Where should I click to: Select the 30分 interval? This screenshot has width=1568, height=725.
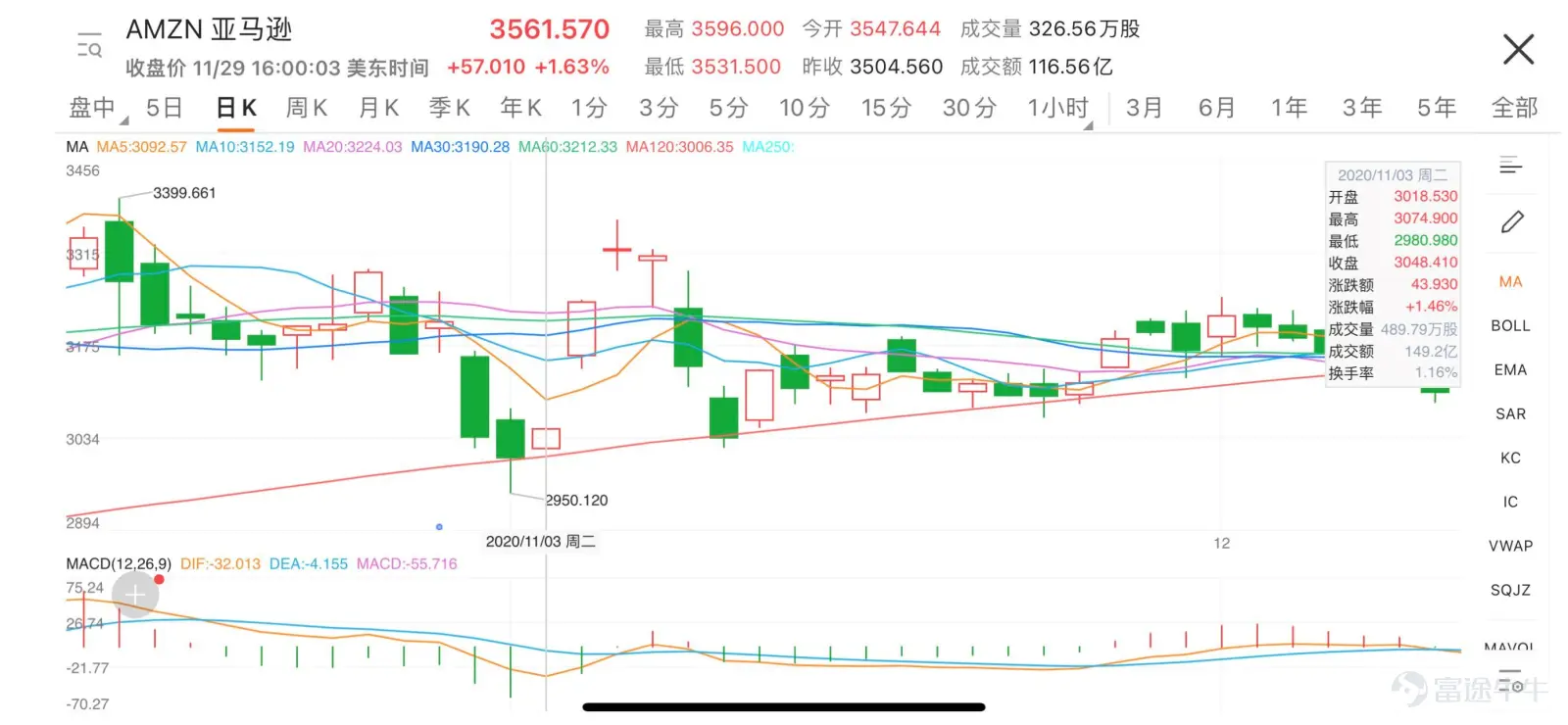pyautogui.click(x=969, y=108)
